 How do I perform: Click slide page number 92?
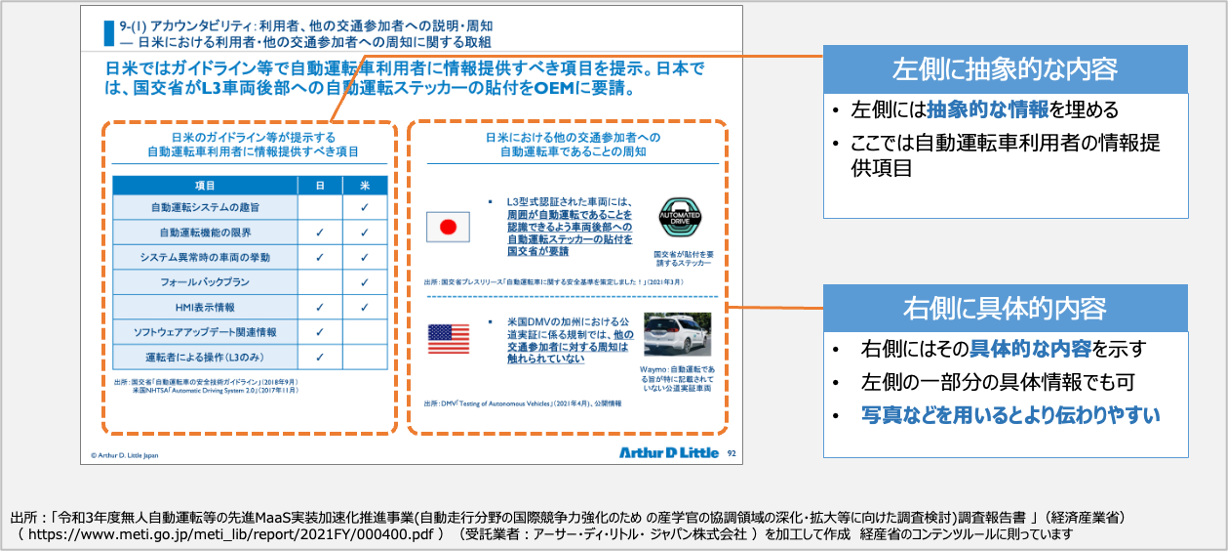coord(730,453)
